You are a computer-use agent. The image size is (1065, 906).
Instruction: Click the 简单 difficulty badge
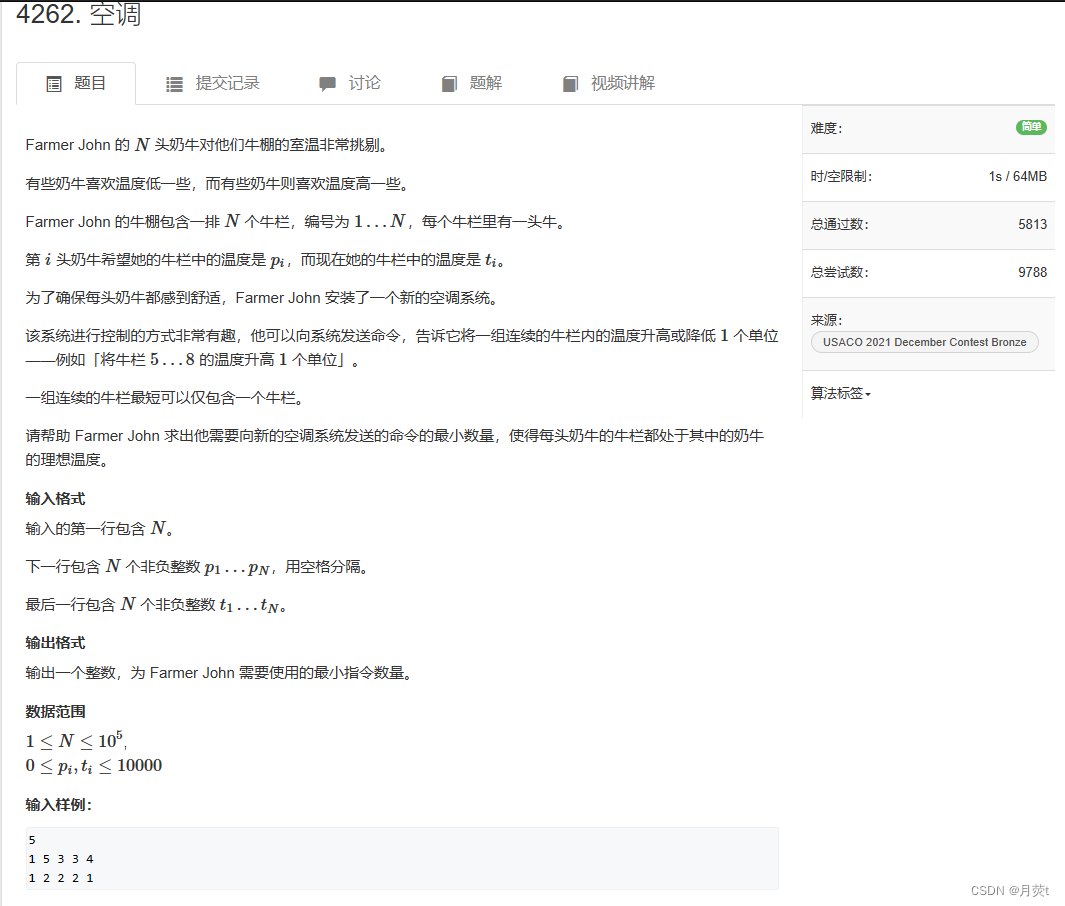click(1032, 127)
